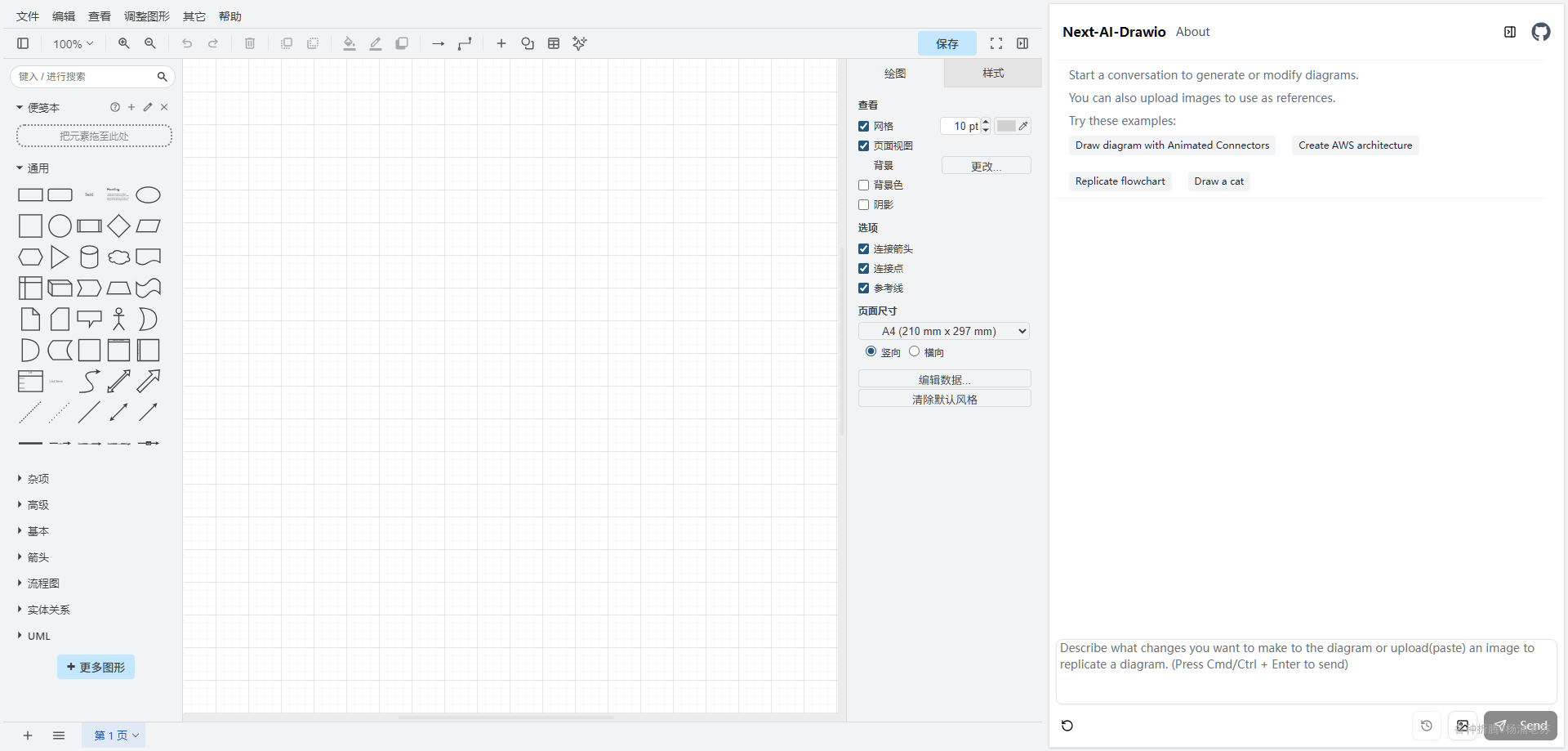Click the send to back icon
Viewport: 1568px width, 751px height.
pos(313,43)
